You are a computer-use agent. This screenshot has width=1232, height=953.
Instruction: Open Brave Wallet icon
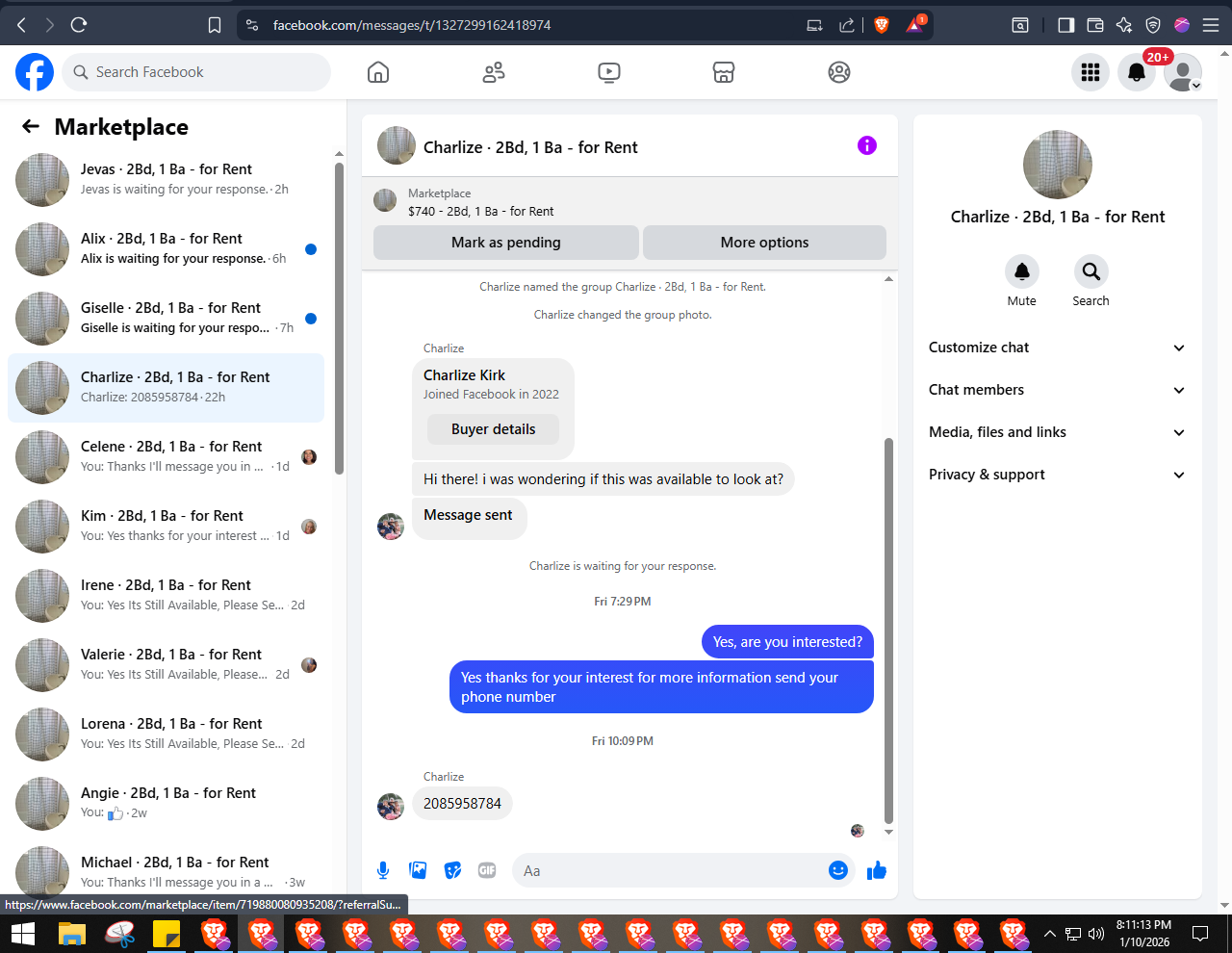1094,25
